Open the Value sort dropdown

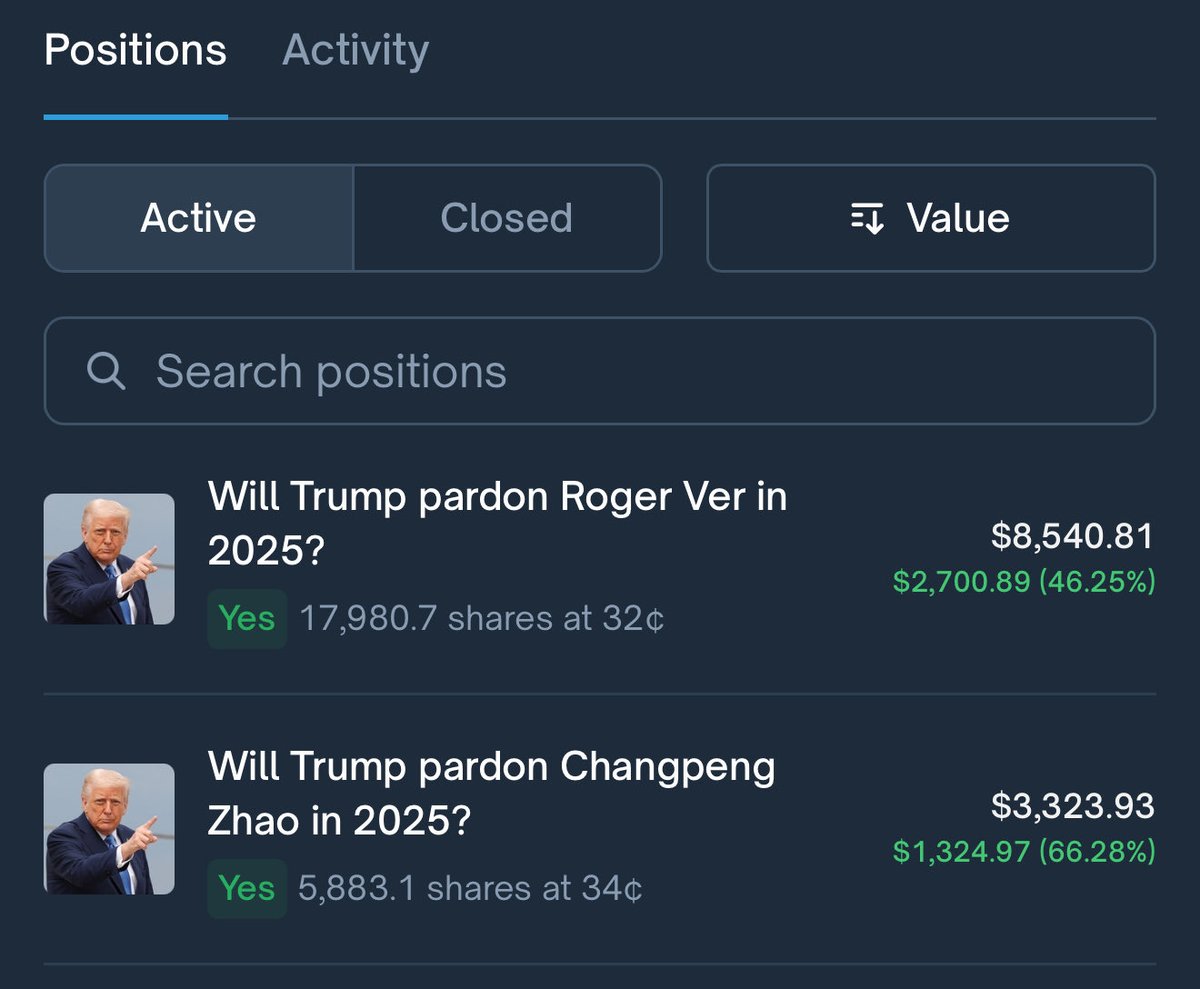tap(931, 218)
